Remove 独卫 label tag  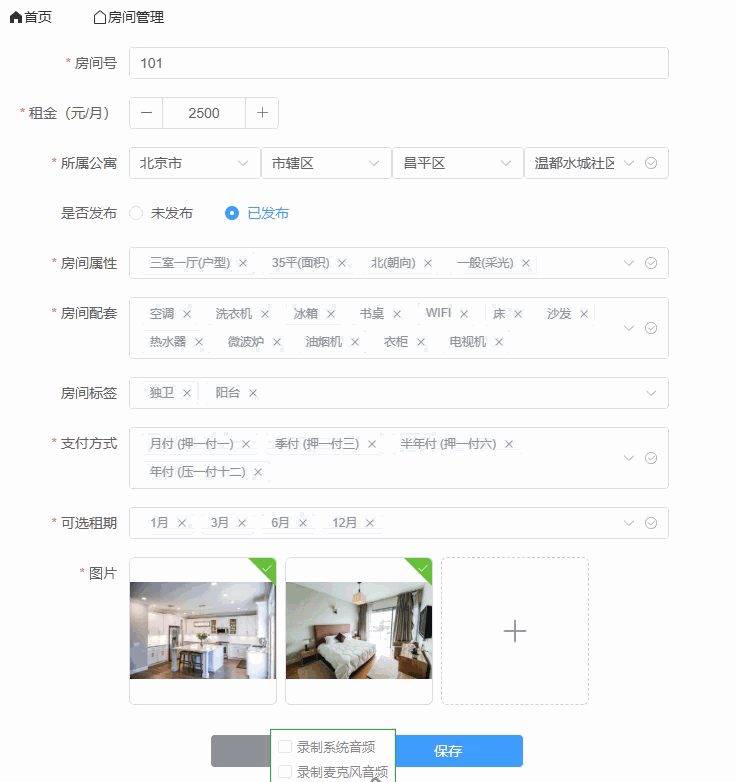tap(186, 393)
